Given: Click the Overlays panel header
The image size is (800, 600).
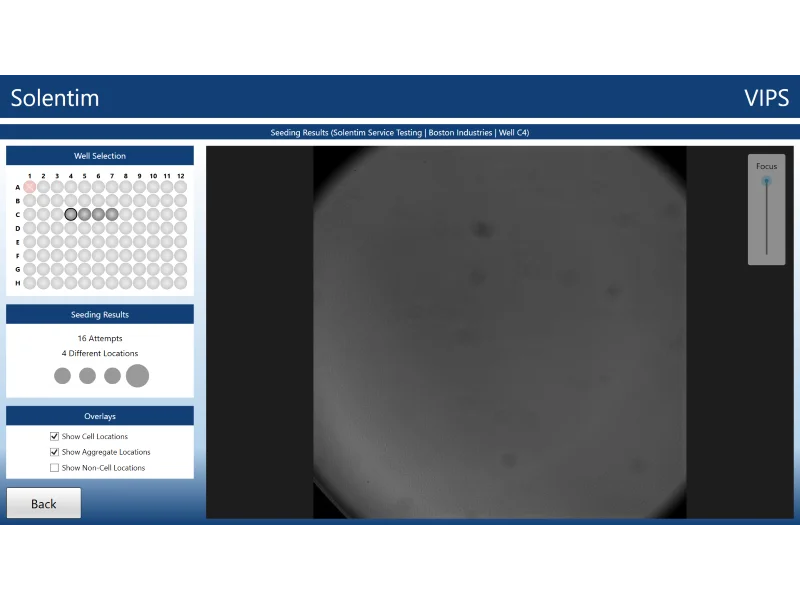Looking at the screenshot, I should tap(100, 416).
